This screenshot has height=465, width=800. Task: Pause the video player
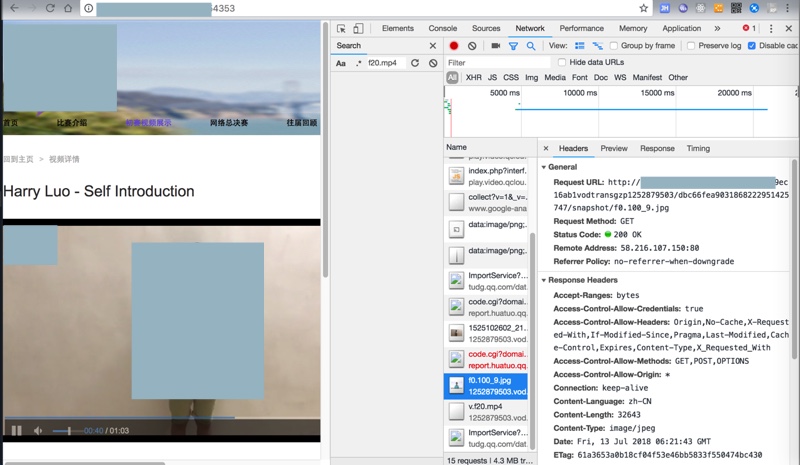(x=16, y=430)
